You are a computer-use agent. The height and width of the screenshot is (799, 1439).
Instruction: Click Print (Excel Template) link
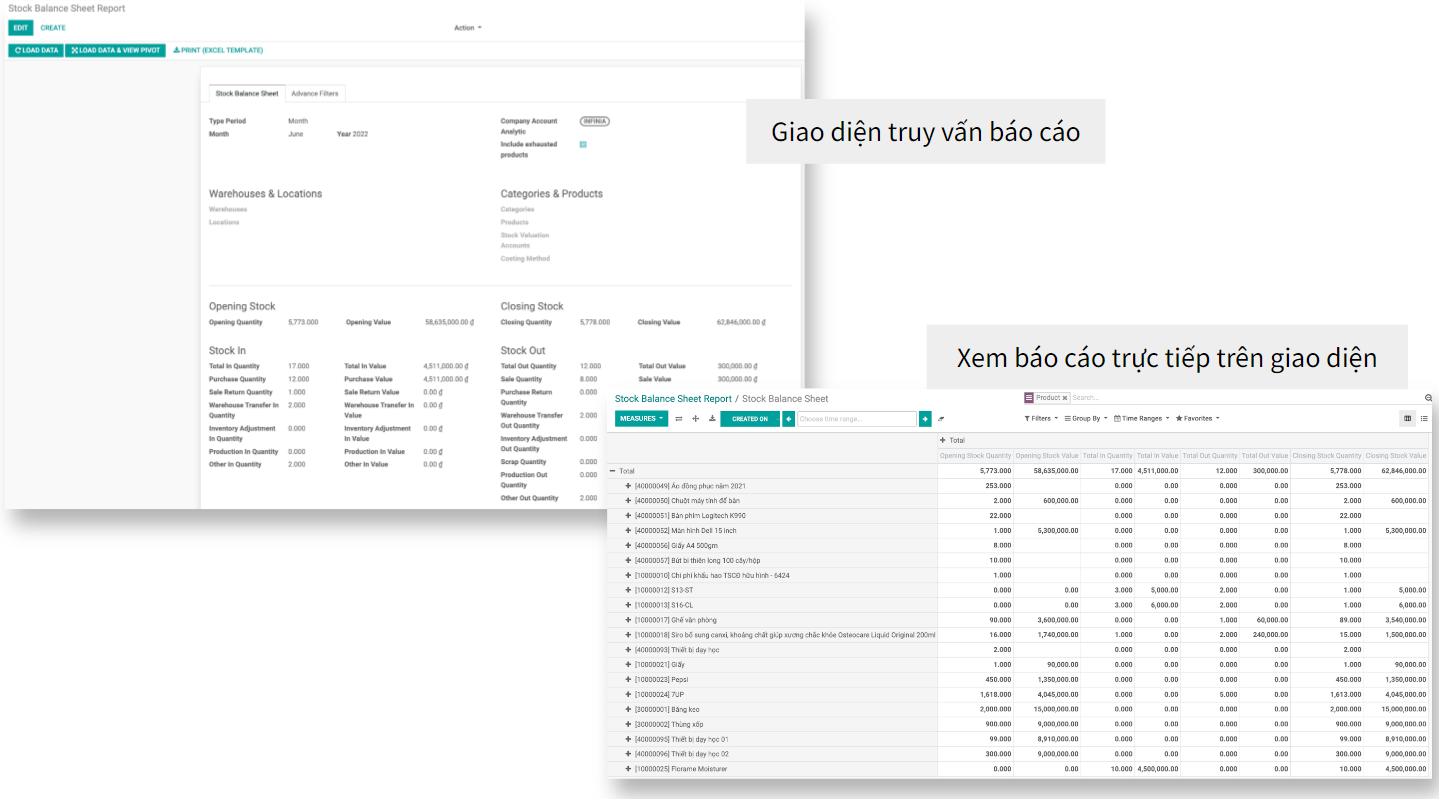218,50
